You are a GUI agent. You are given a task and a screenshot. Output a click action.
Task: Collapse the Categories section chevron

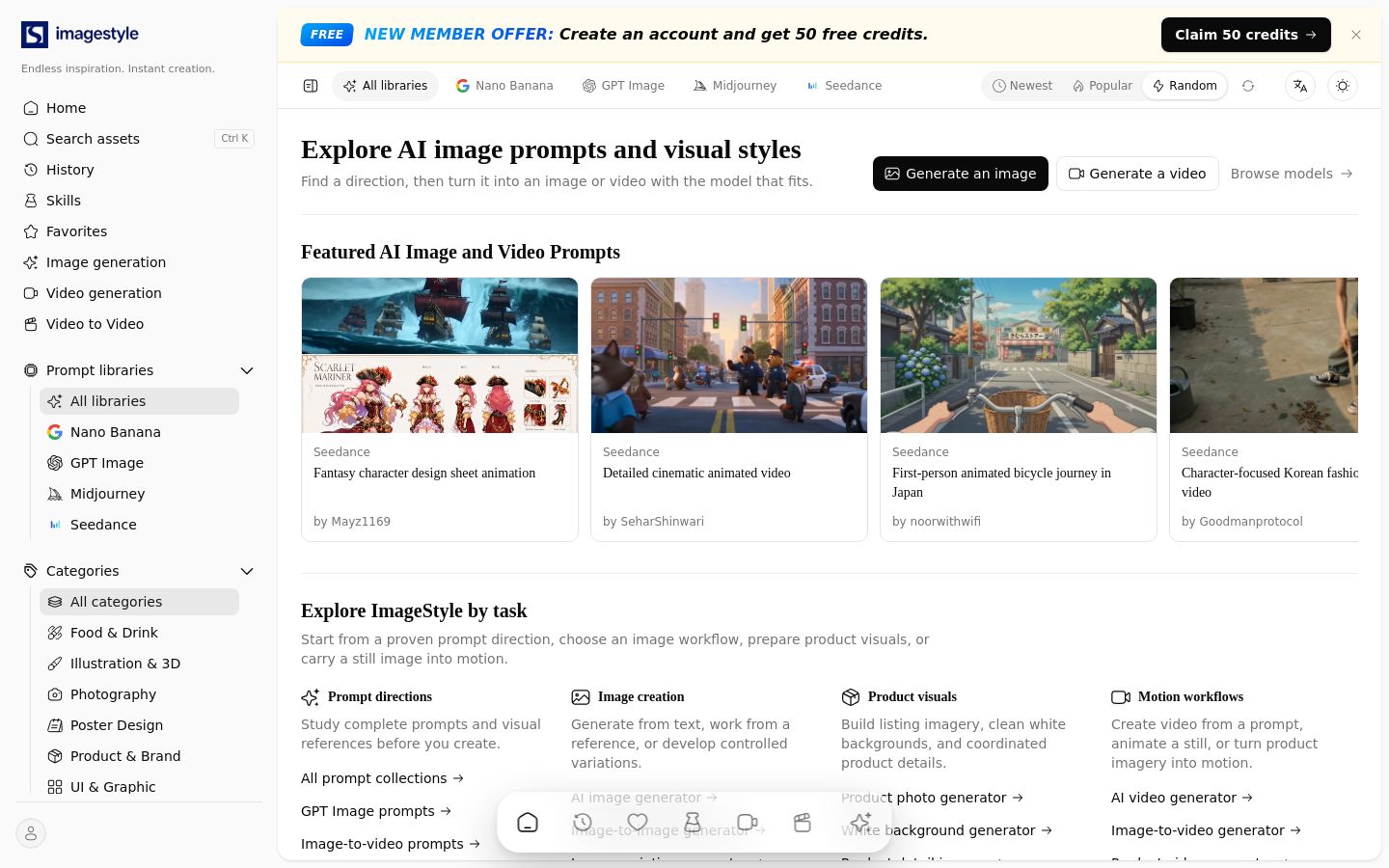point(247,571)
